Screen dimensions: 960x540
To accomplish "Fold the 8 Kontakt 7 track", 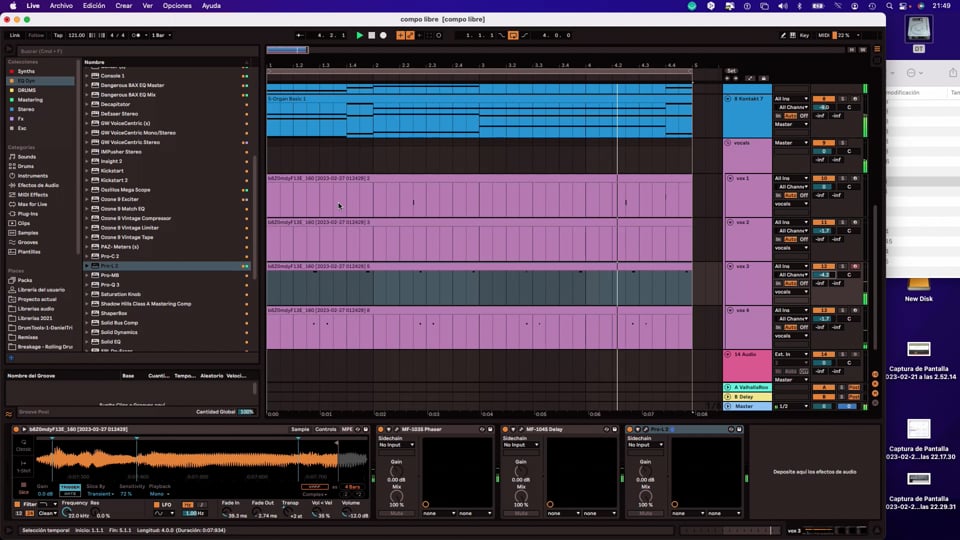I will click(728, 99).
